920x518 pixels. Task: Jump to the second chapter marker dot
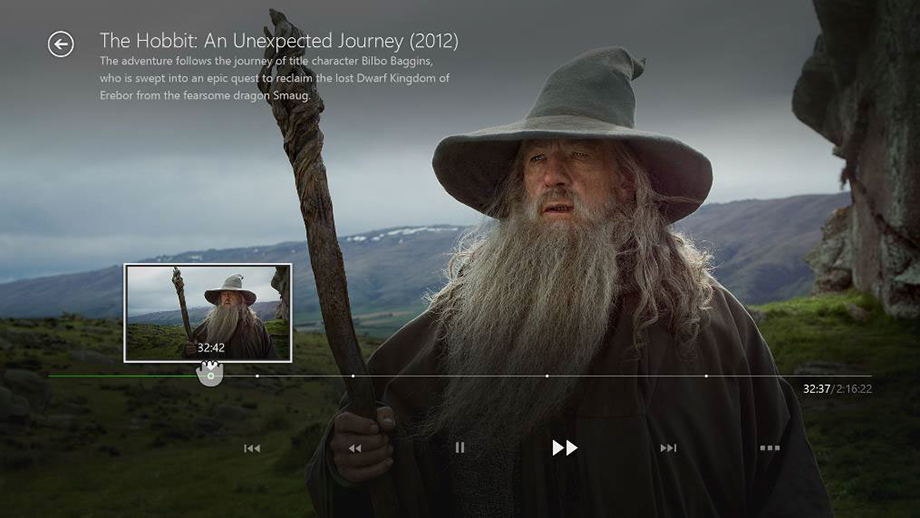coord(352,376)
